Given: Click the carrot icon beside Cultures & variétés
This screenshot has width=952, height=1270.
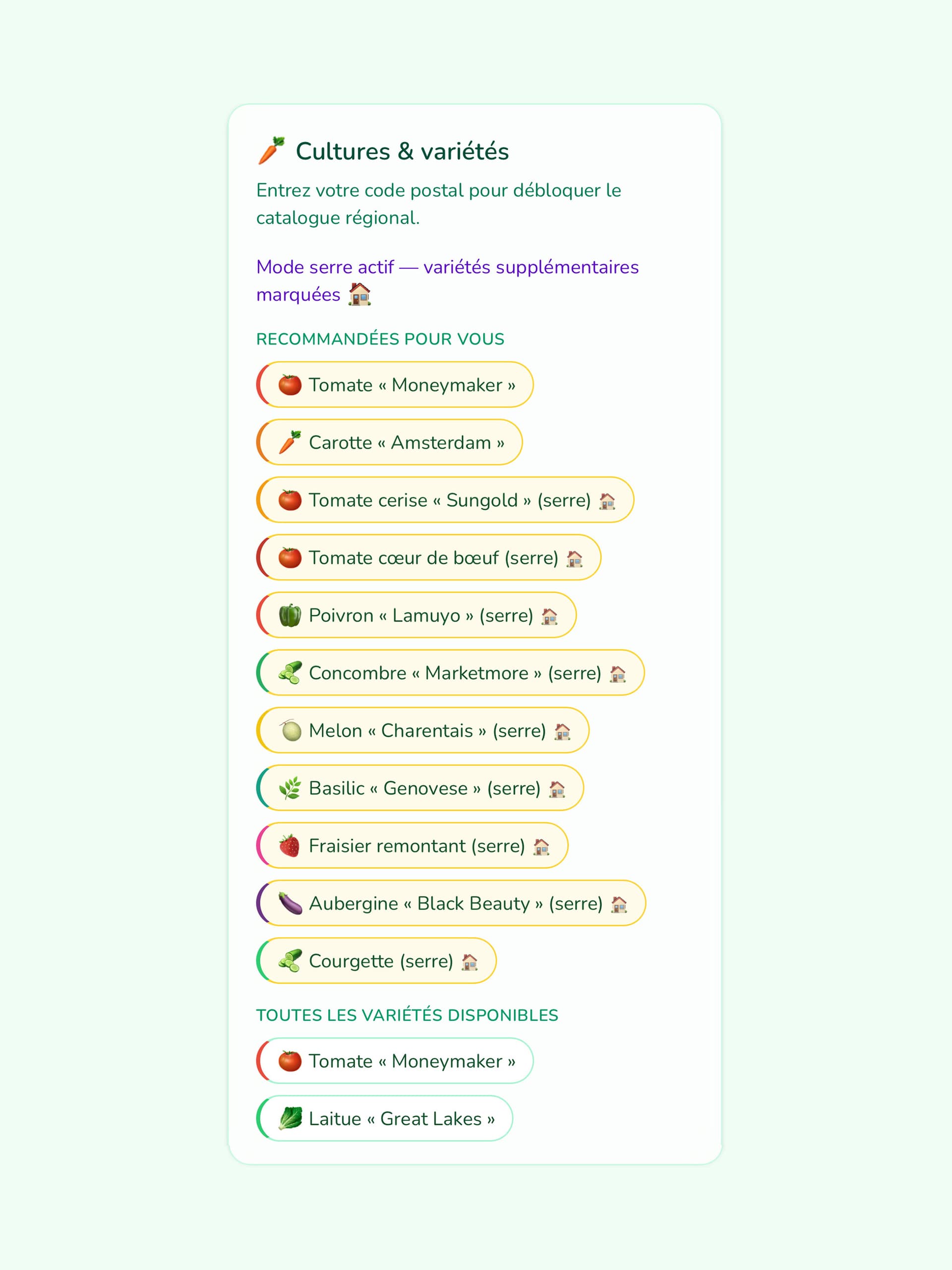Looking at the screenshot, I should [x=271, y=151].
